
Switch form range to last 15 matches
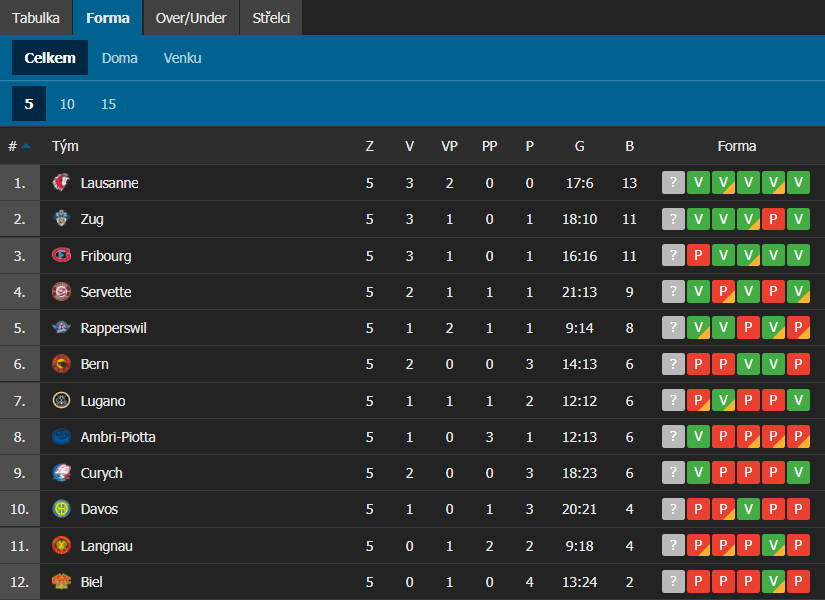tap(108, 104)
